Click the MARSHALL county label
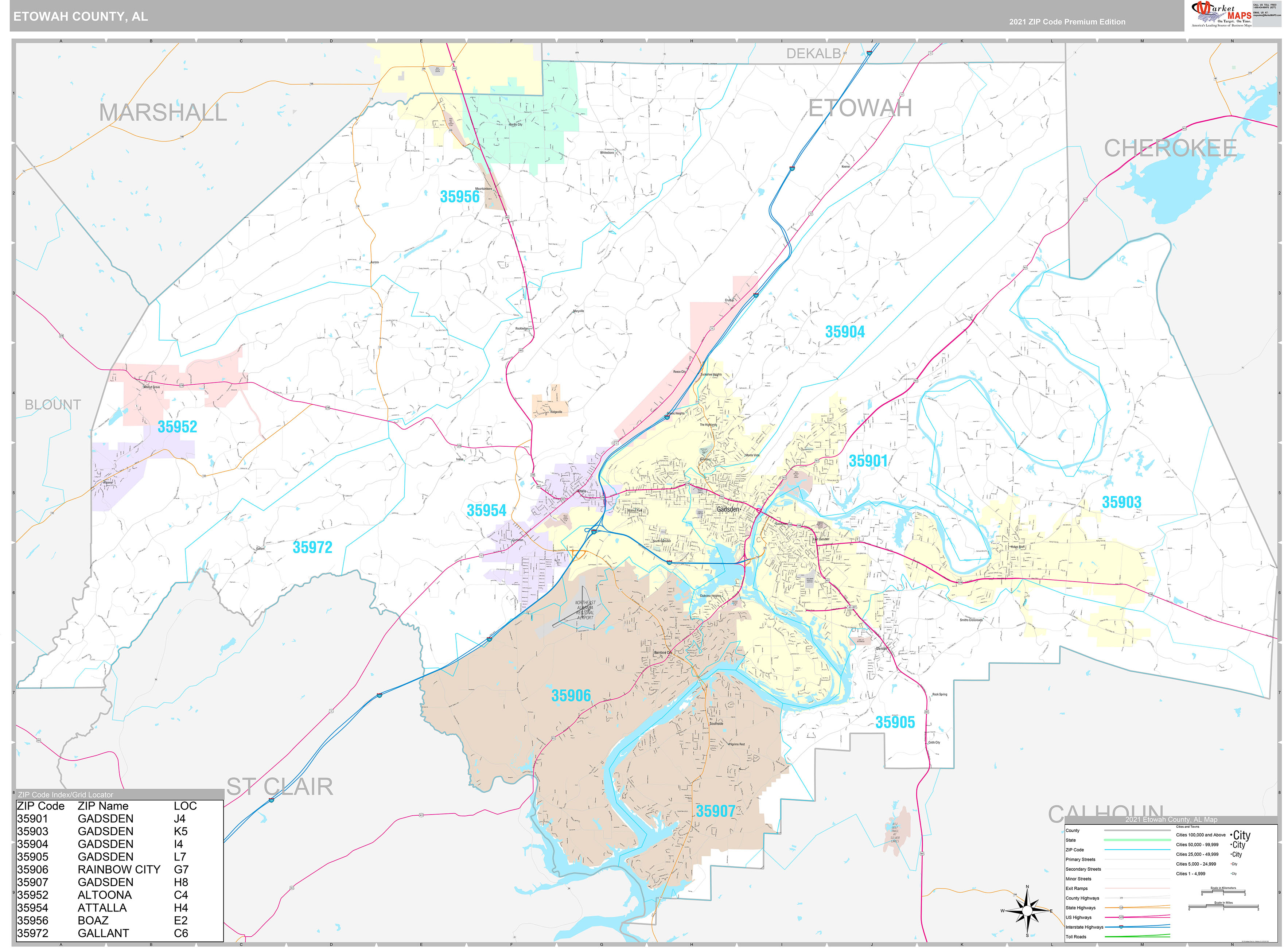The height and width of the screenshot is (948, 1288). point(163,112)
